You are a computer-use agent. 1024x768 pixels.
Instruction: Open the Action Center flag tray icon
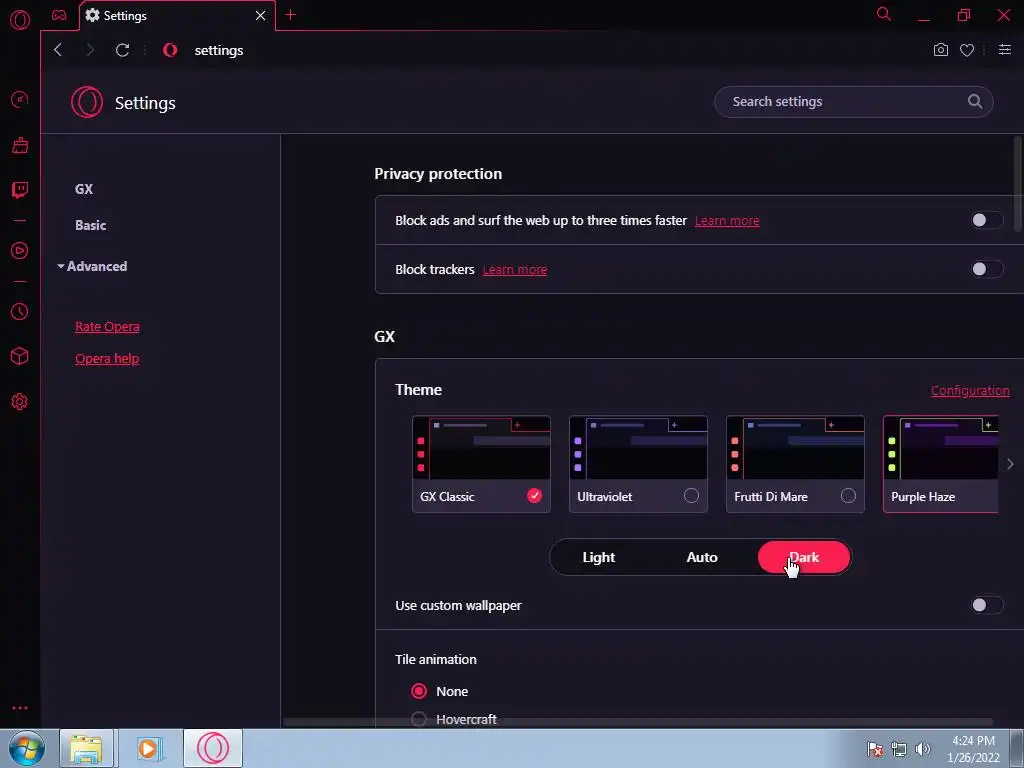click(x=874, y=749)
